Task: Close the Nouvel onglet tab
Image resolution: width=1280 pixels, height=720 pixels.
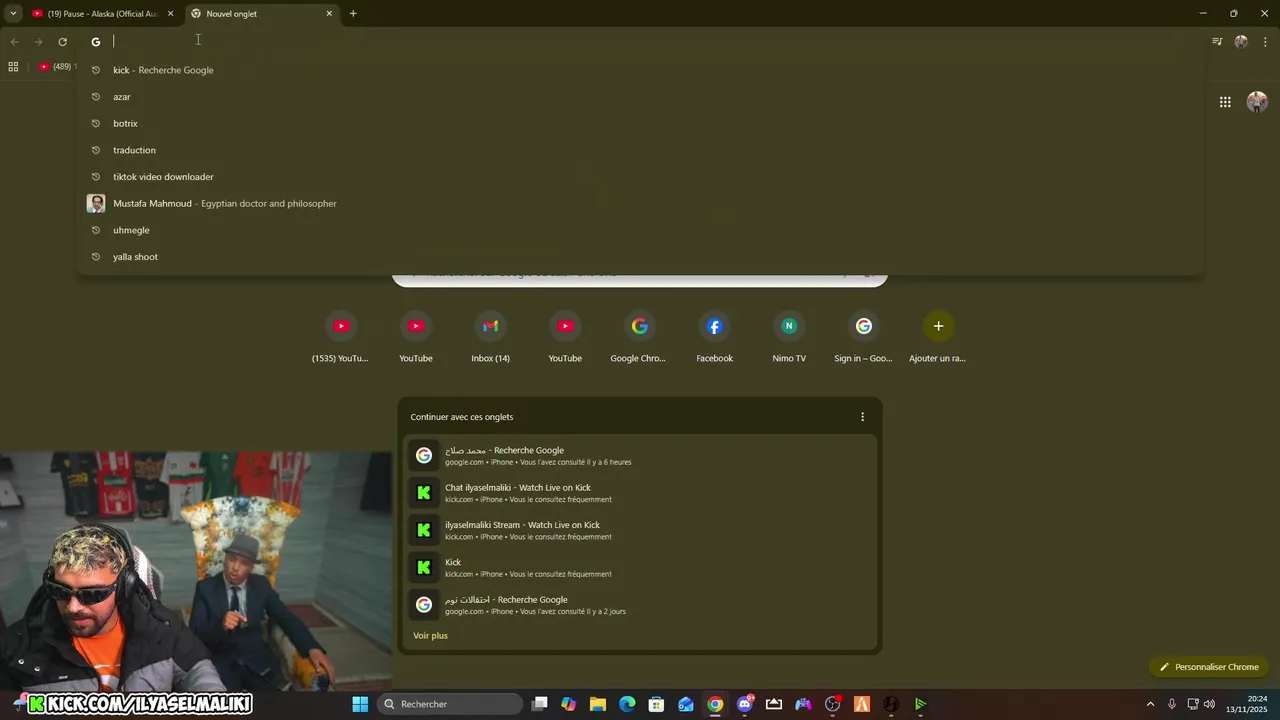Action: pos(329,14)
